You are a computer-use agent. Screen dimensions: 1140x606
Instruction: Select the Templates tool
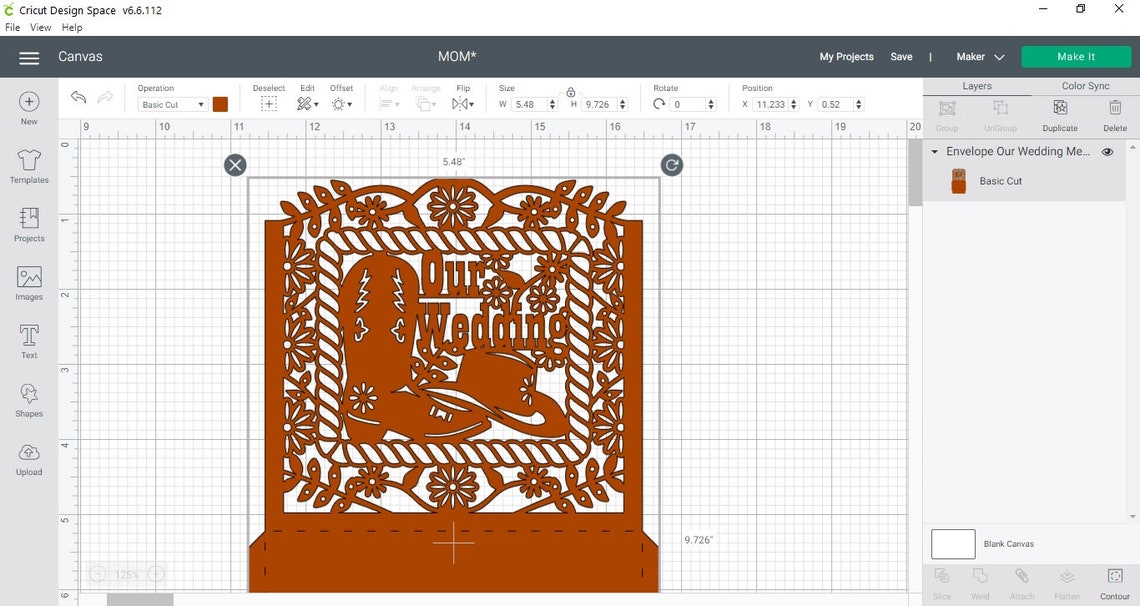click(28, 167)
